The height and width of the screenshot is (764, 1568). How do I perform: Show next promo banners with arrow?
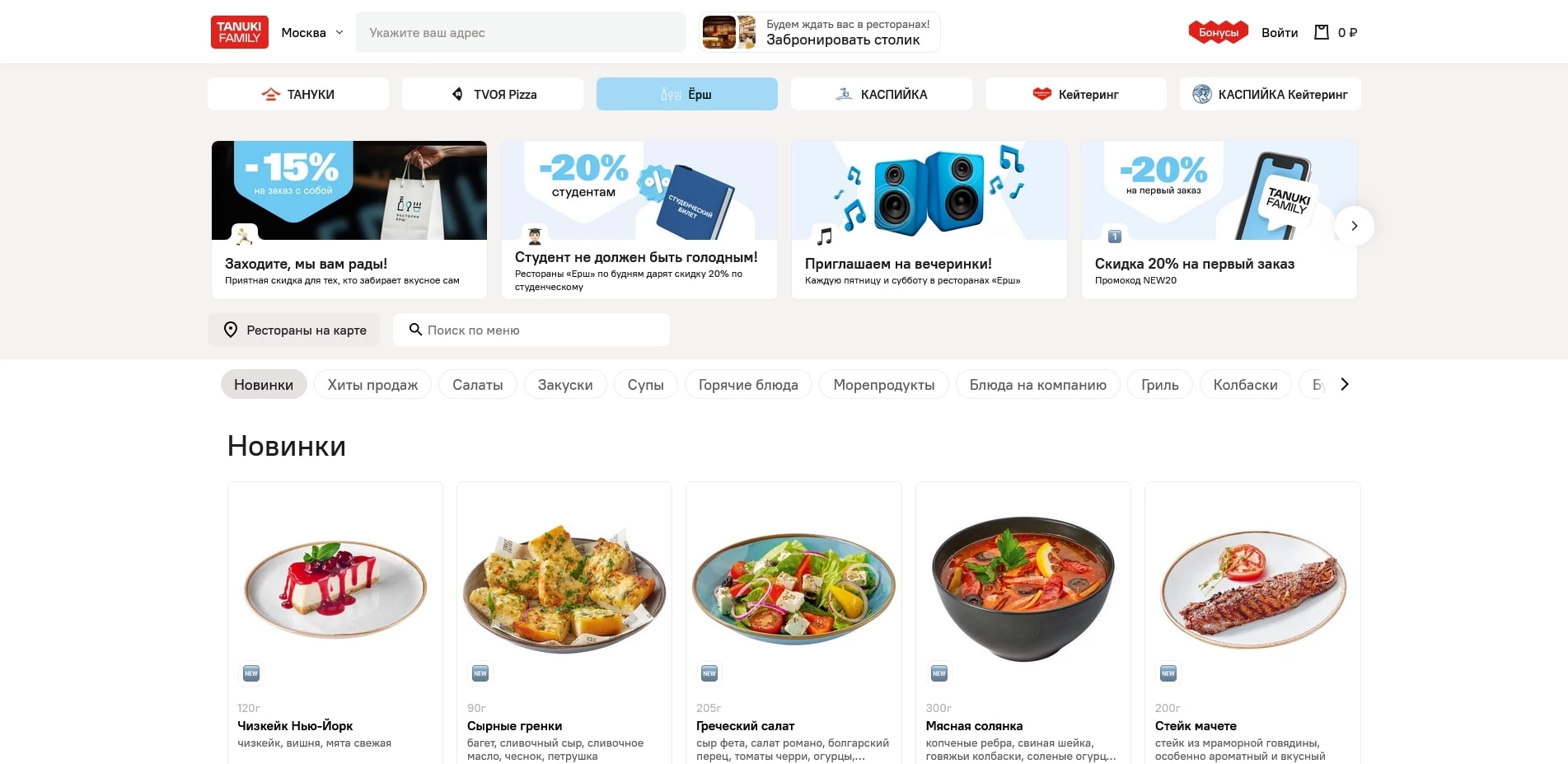pos(1354,226)
